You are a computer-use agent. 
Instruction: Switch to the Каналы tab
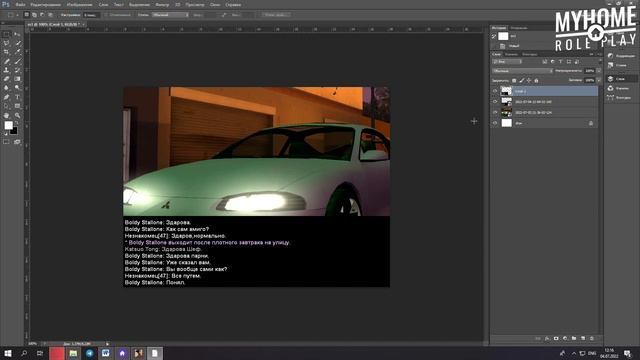pos(511,54)
